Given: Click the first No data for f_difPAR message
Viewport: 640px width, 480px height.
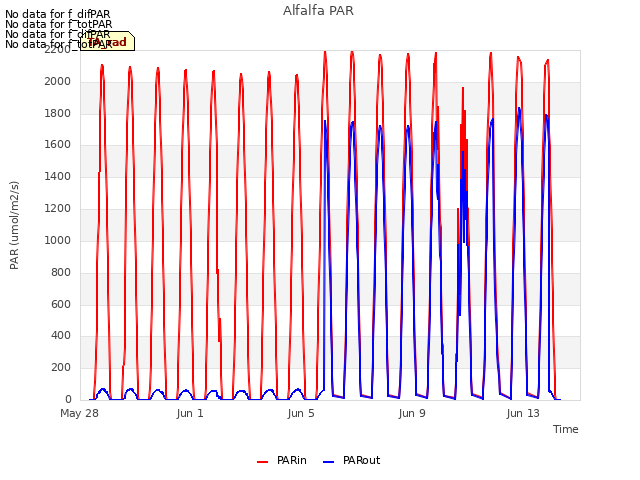Looking at the screenshot, I should [x=58, y=14].
